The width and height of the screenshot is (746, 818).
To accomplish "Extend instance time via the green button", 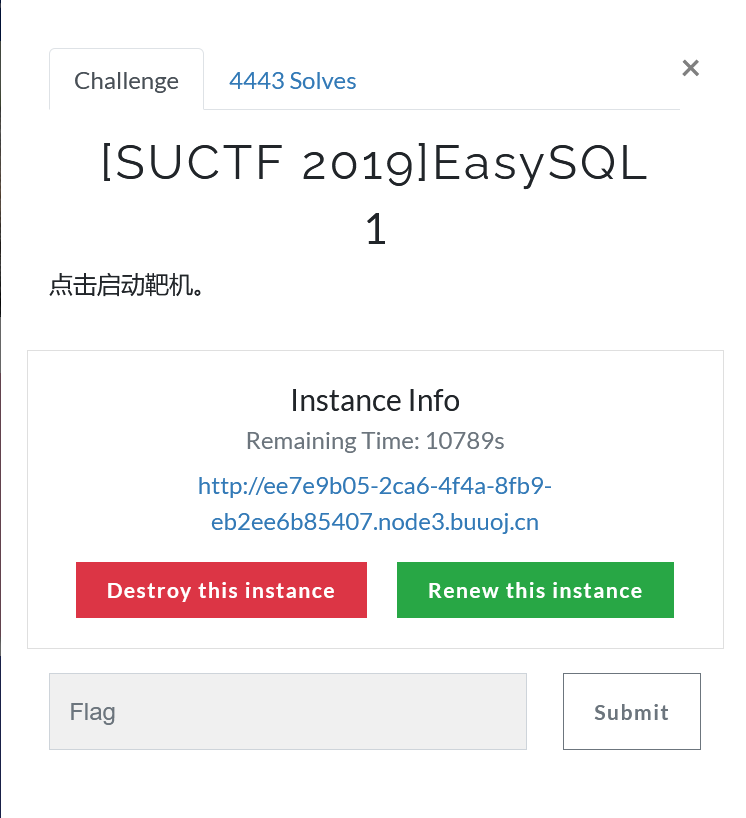I will click(535, 590).
